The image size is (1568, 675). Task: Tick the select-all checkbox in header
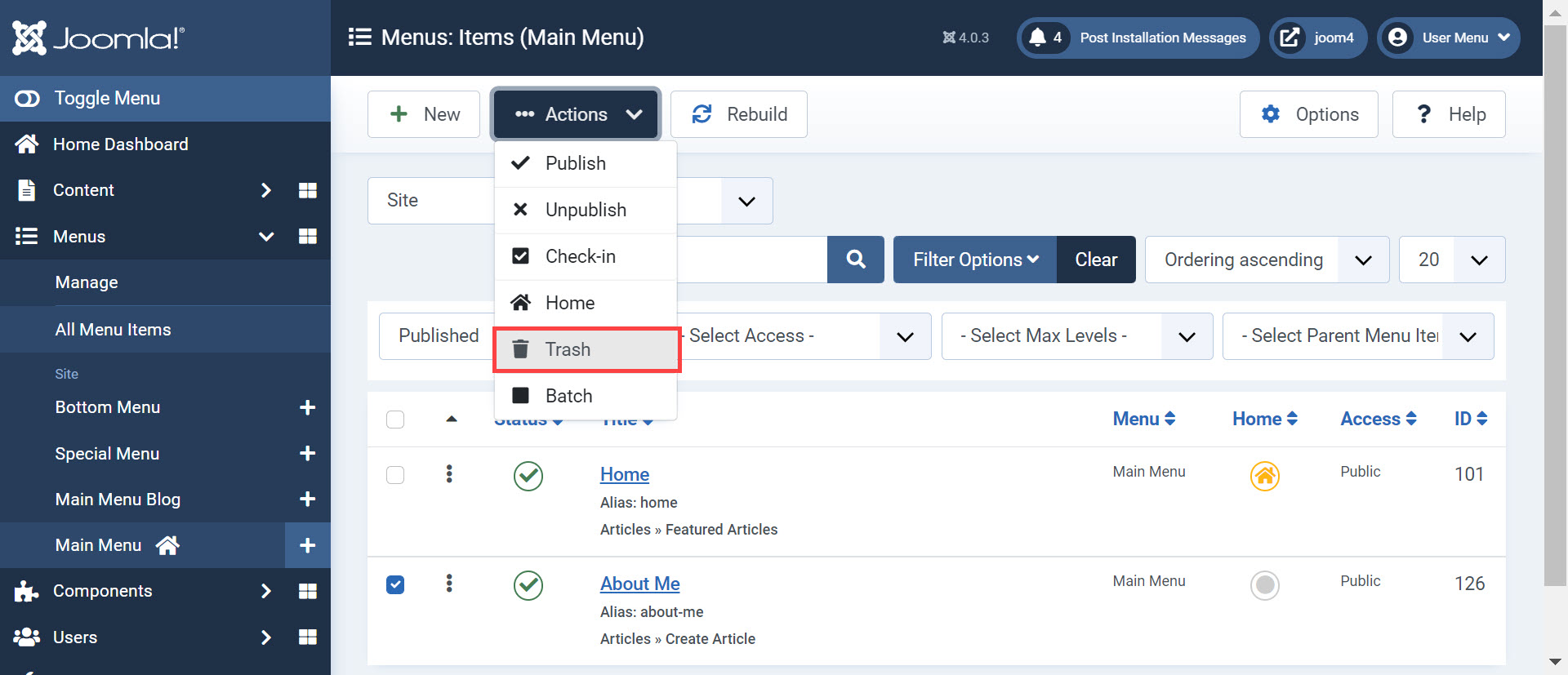pos(395,420)
